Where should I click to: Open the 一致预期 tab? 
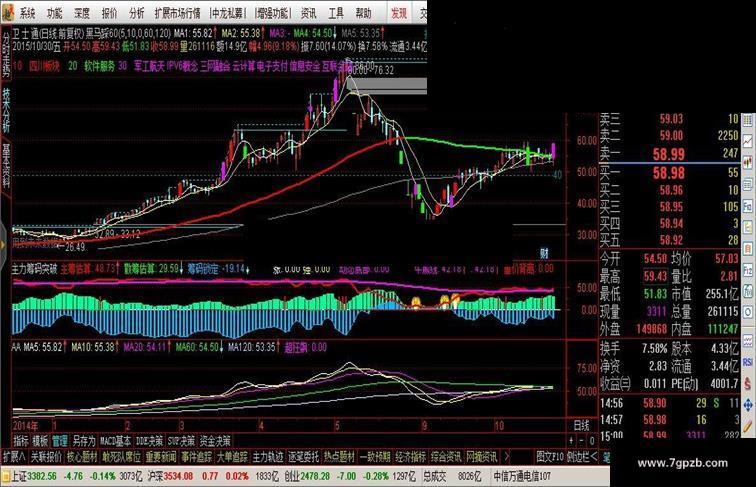click(375, 456)
